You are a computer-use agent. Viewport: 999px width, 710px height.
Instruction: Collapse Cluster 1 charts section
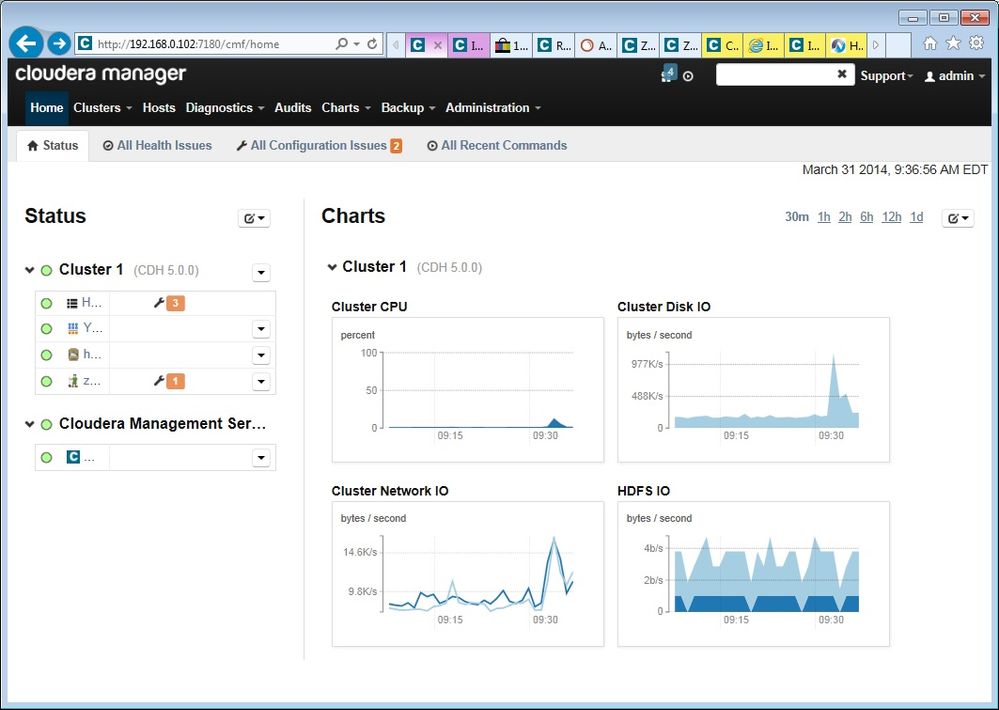(332, 267)
